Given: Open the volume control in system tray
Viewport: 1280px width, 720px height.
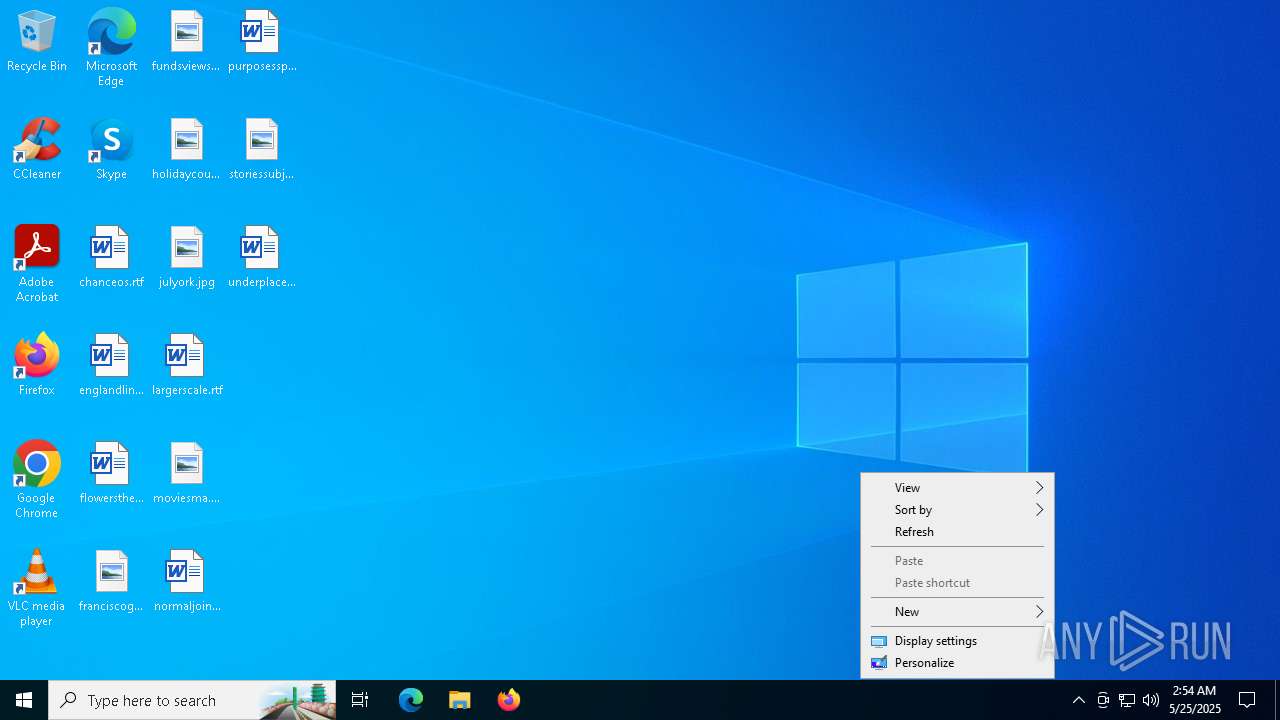Looking at the screenshot, I should 1151,700.
